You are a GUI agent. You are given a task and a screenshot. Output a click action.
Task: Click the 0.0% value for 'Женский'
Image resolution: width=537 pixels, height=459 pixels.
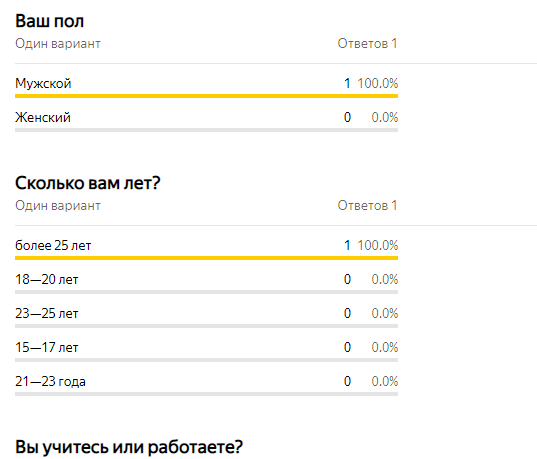pos(385,117)
